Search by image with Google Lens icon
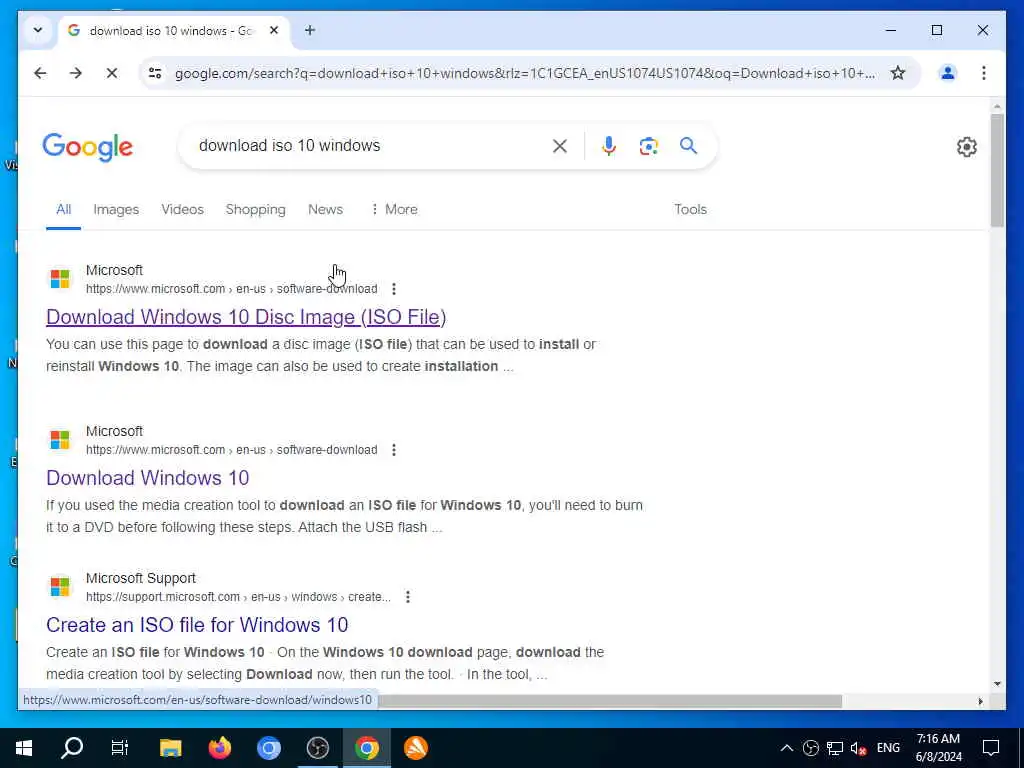This screenshot has width=1024, height=768. pos(648,146)
